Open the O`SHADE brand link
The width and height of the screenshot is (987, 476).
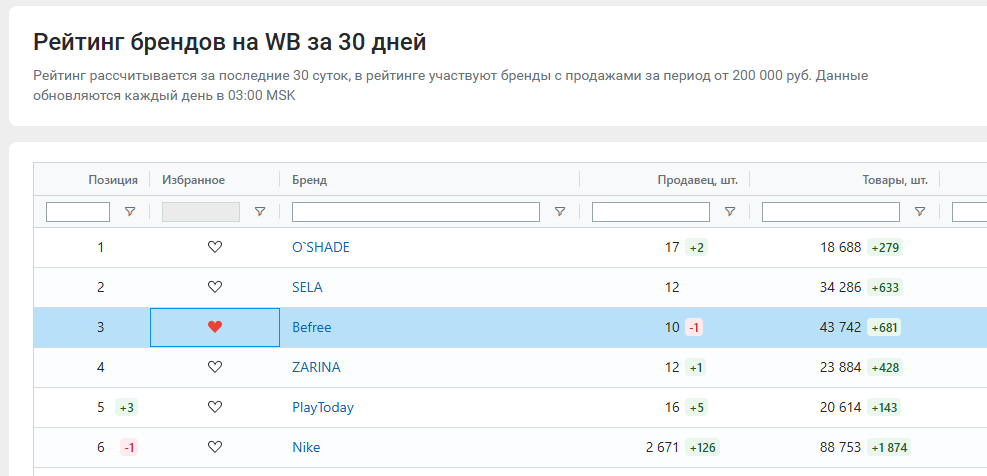tap(320, 247)
